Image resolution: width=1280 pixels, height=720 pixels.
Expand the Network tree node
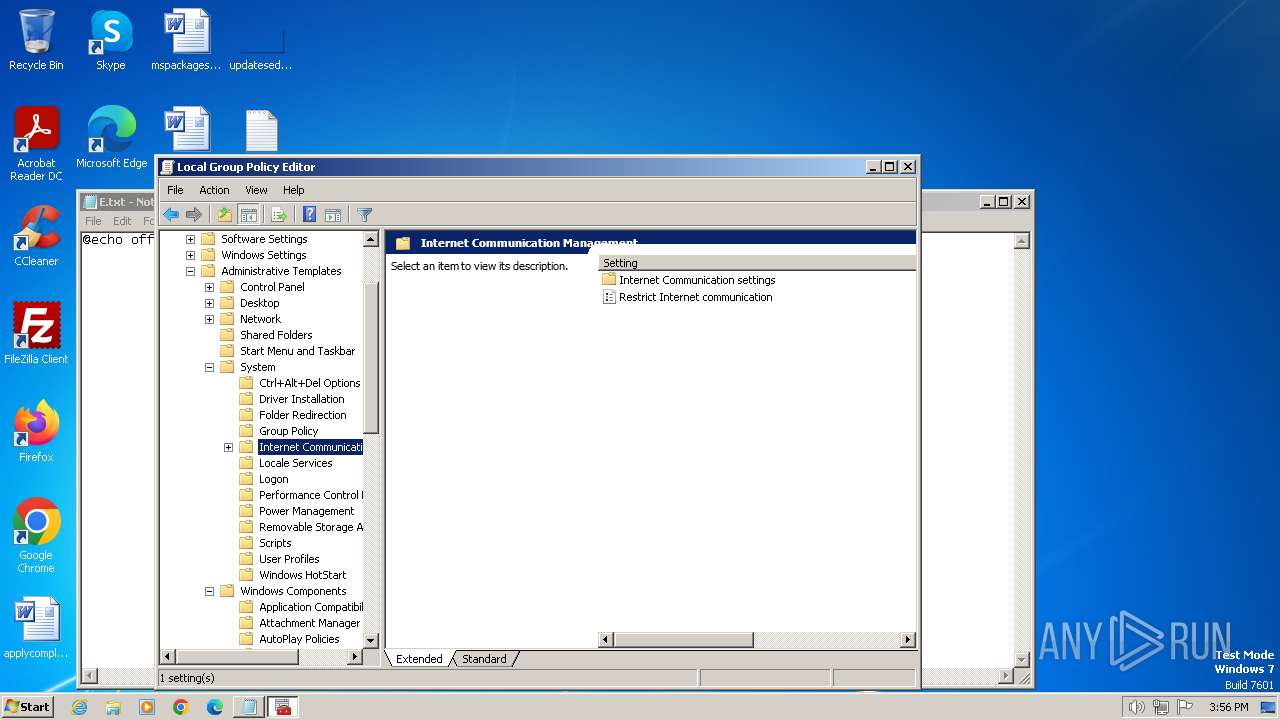pyautogui.click(x=209, y=319)
